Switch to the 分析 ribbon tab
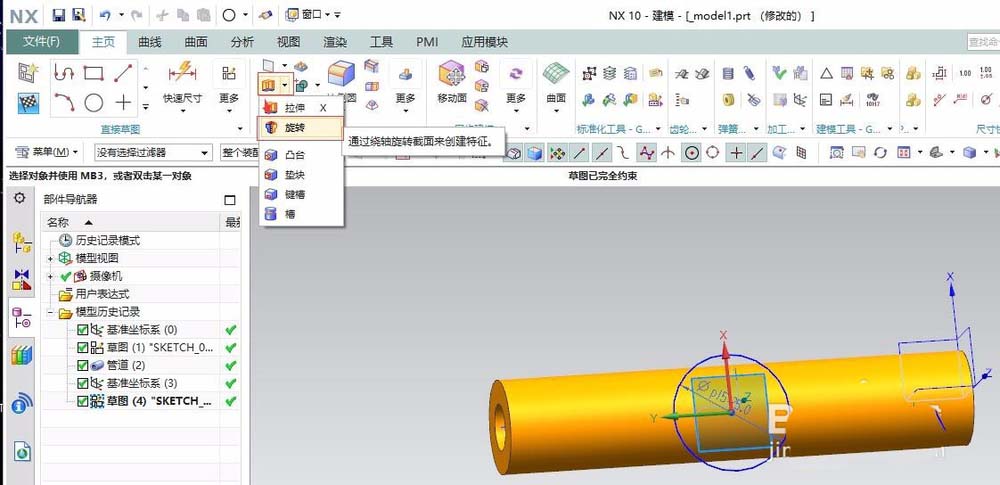Viewport: 1000px width, 485px height. [x=242, y=43]
